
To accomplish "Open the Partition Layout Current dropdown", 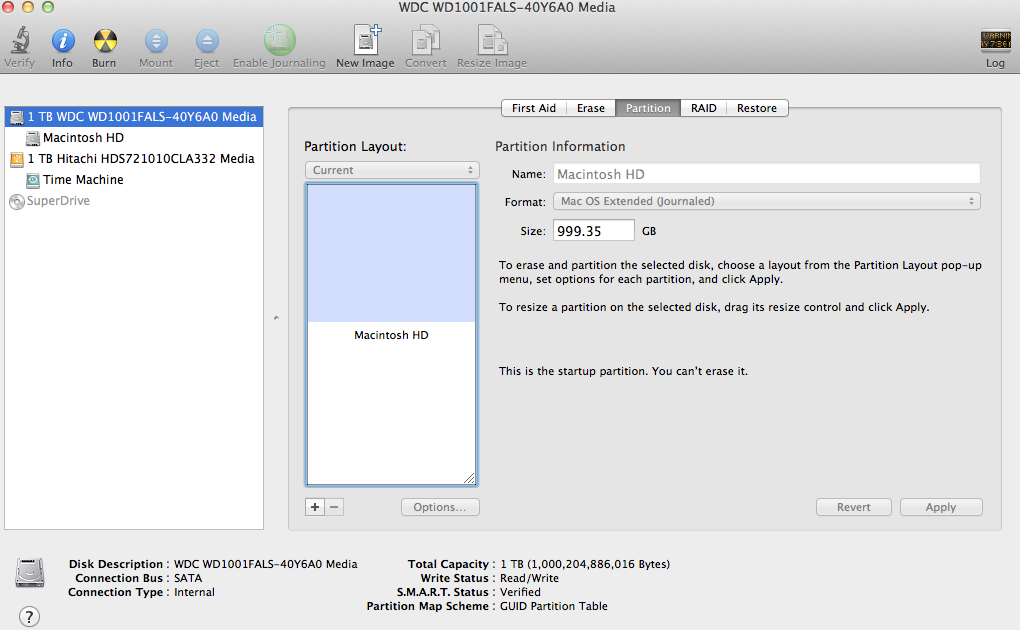I will coord(392,170).
